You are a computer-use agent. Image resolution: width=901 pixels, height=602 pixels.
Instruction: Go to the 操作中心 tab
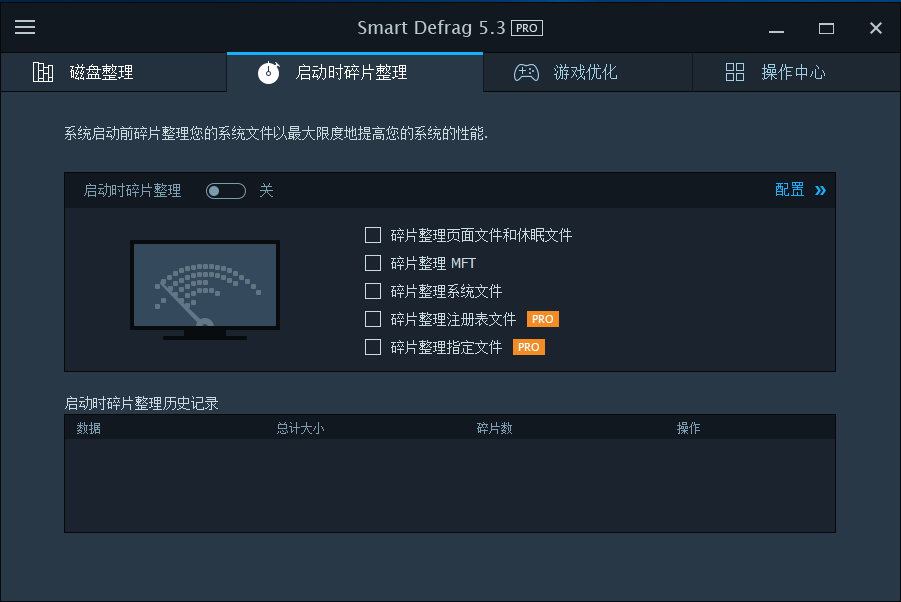[x=796, y=72]
